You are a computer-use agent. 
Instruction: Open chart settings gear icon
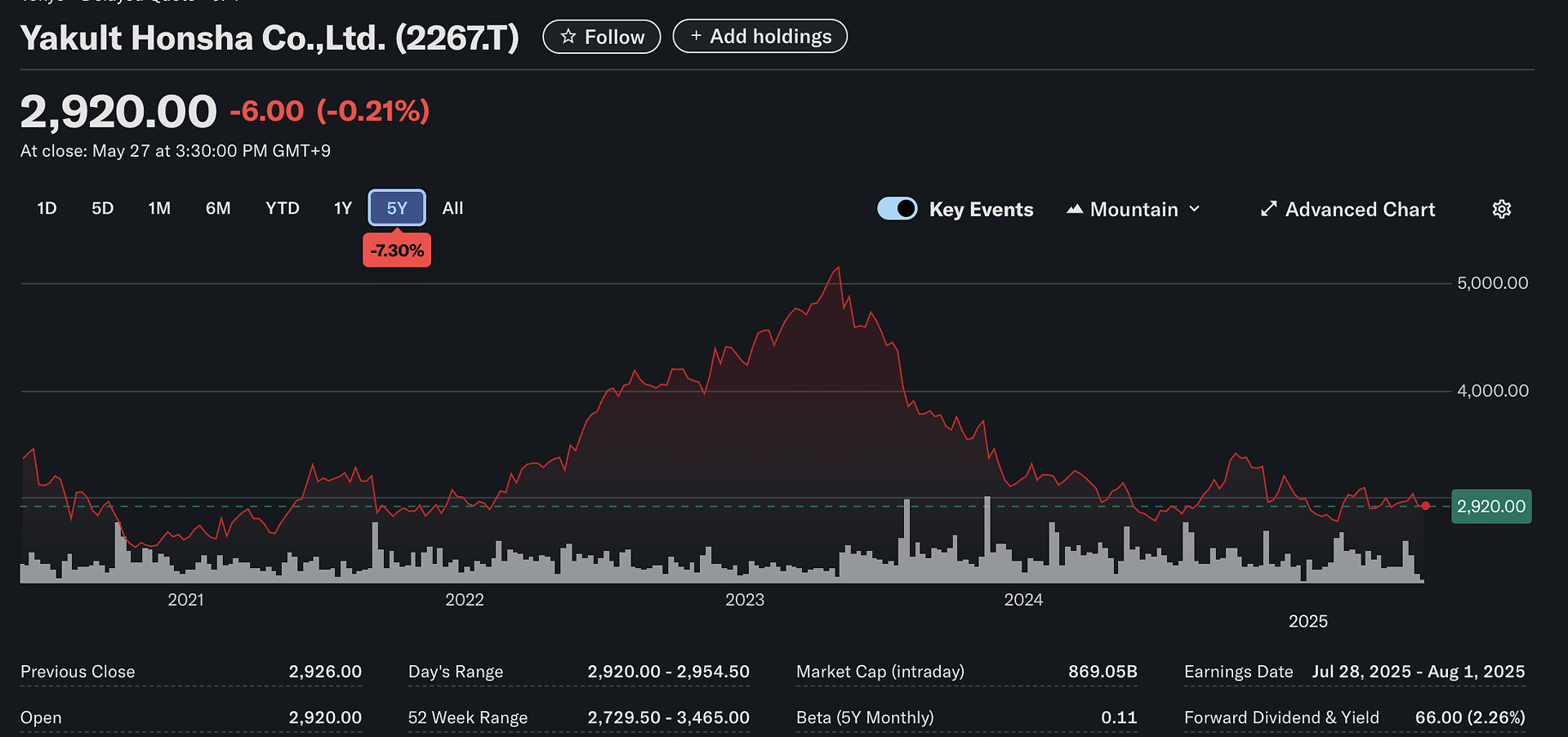(x=1501, y=209)
